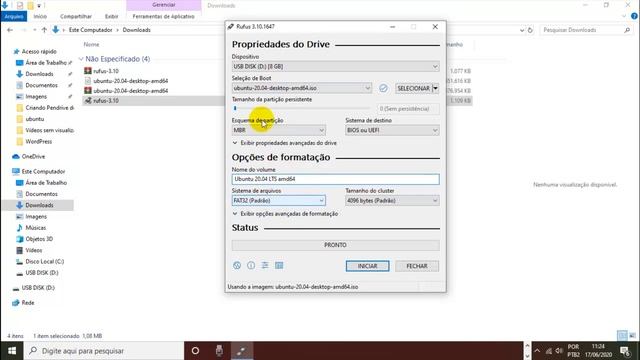Screen dimensions: 640x360
Task: Click the Pesquisar Downloads search box
Action: click(x=586, y=30)
